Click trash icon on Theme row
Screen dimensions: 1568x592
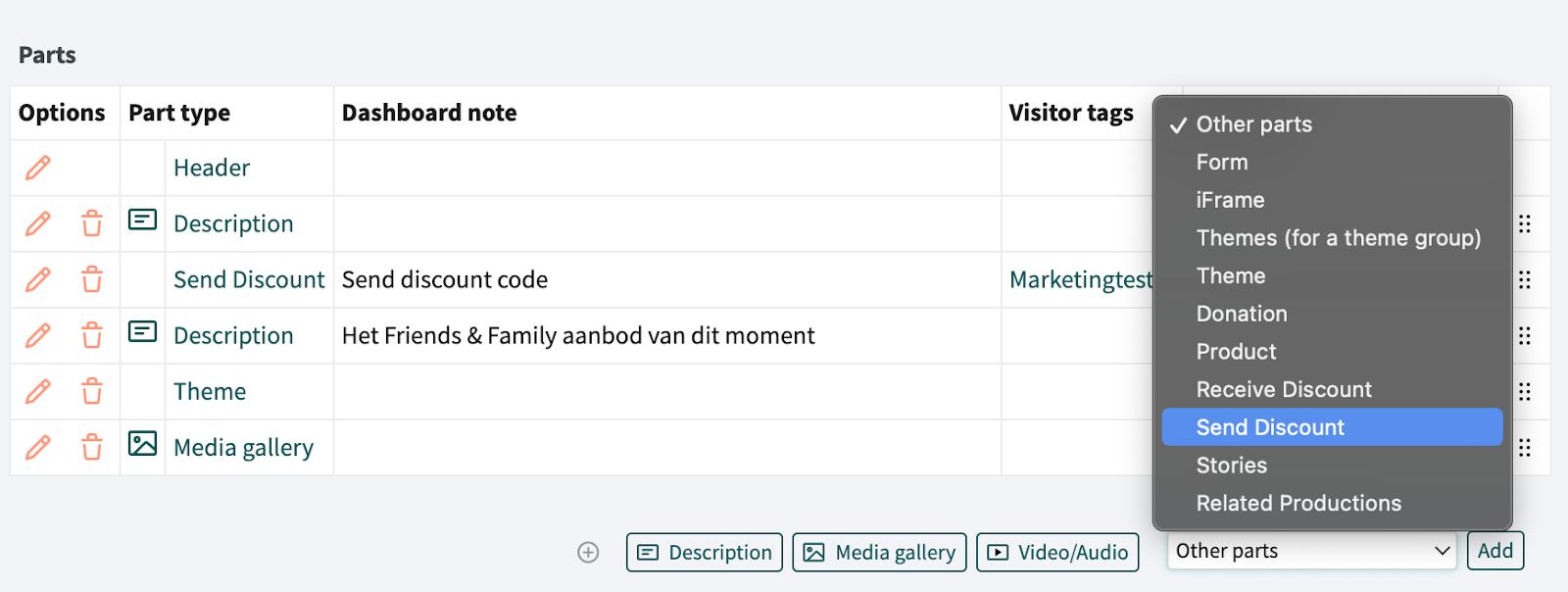92,392
